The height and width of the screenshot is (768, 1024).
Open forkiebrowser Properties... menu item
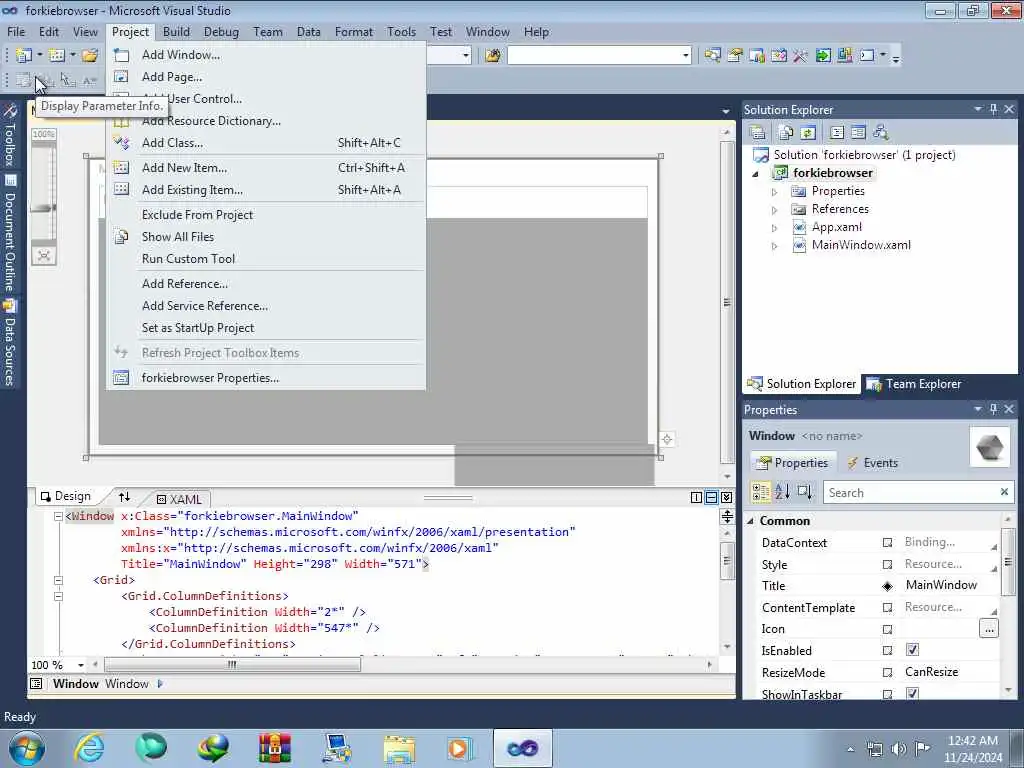point(266,378)
